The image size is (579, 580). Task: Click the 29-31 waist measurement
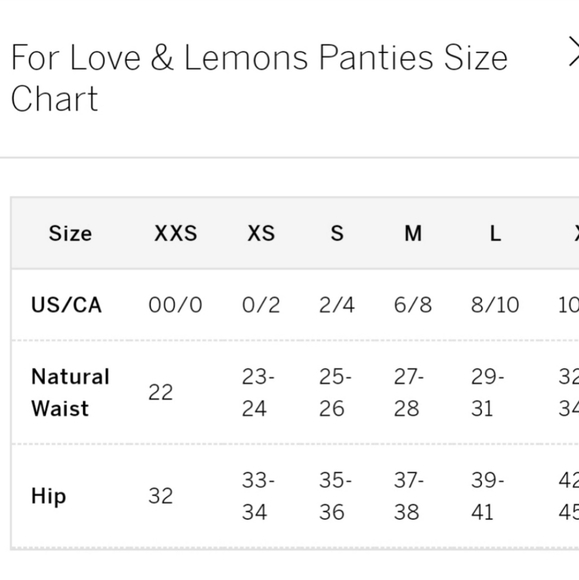point(487,392)
